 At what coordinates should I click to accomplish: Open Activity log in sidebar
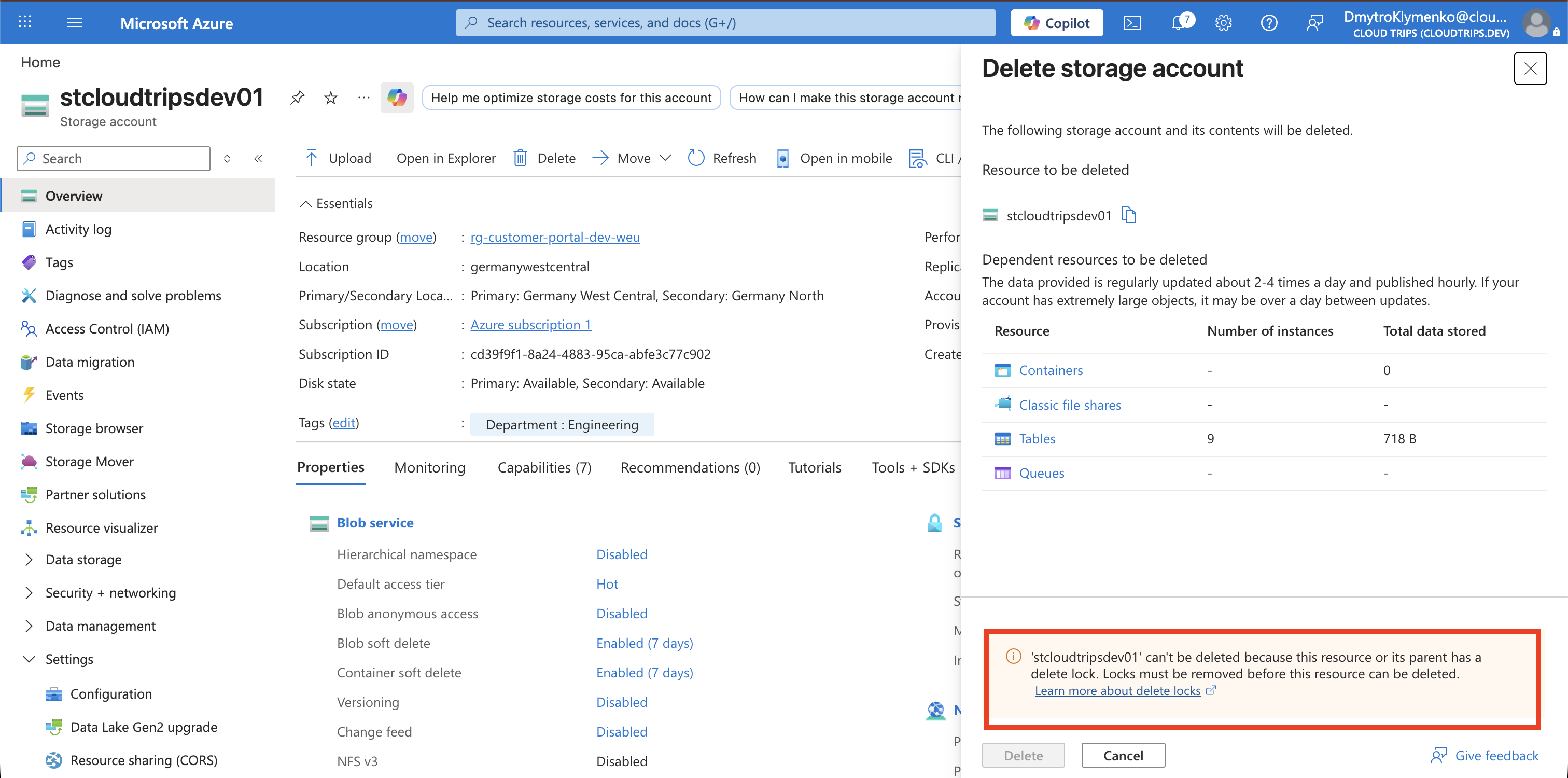(78, 229)
